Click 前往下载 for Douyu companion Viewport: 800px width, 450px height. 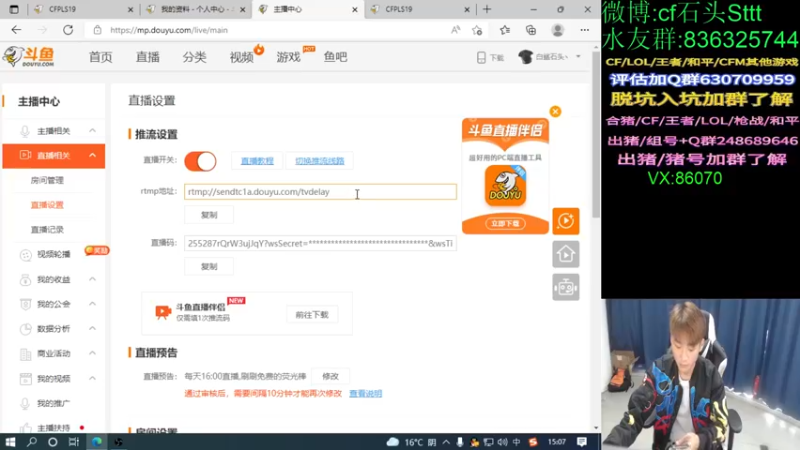click(x=312, y=315)
